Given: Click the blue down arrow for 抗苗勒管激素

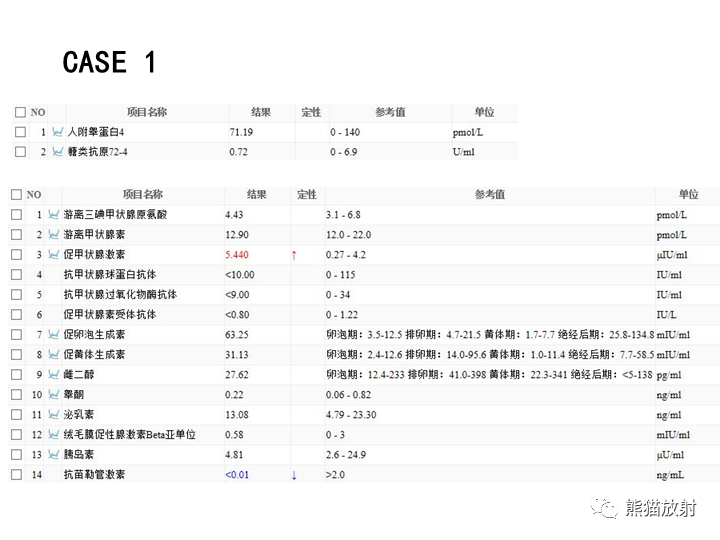Looking at the screenshot, I should 294,475.
